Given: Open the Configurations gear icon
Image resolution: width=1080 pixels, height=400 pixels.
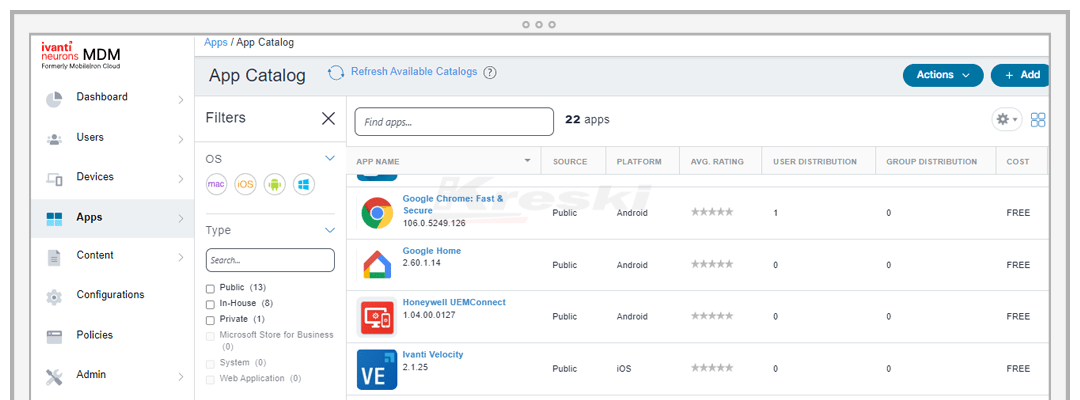Looking at the screenshot, I should pyautogui.click(x=54, y=297).
